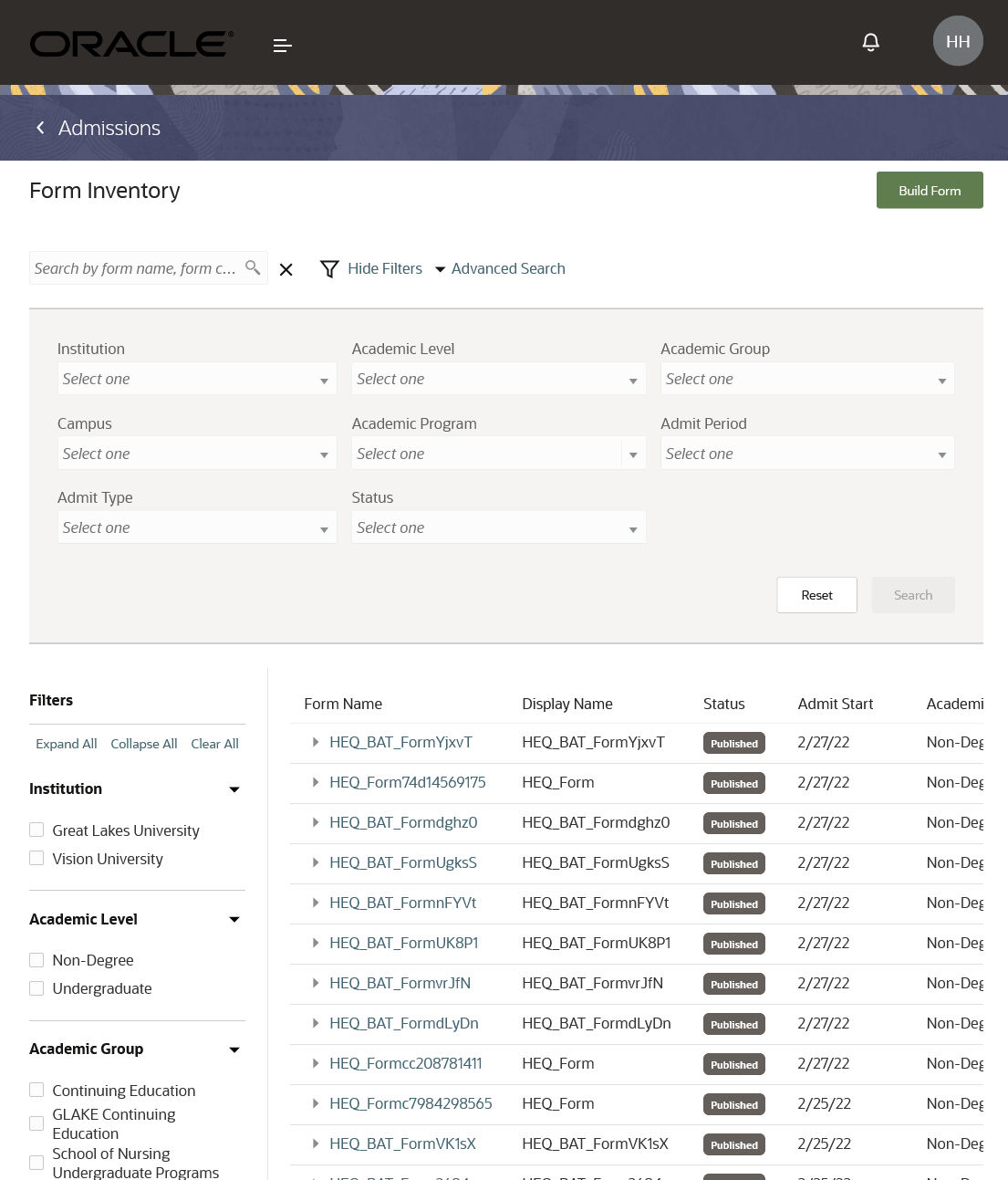Image resolution: width=1008 pixels, height=1180 pixels.
Task: Click the Build Form button
Action: [929, 190]
